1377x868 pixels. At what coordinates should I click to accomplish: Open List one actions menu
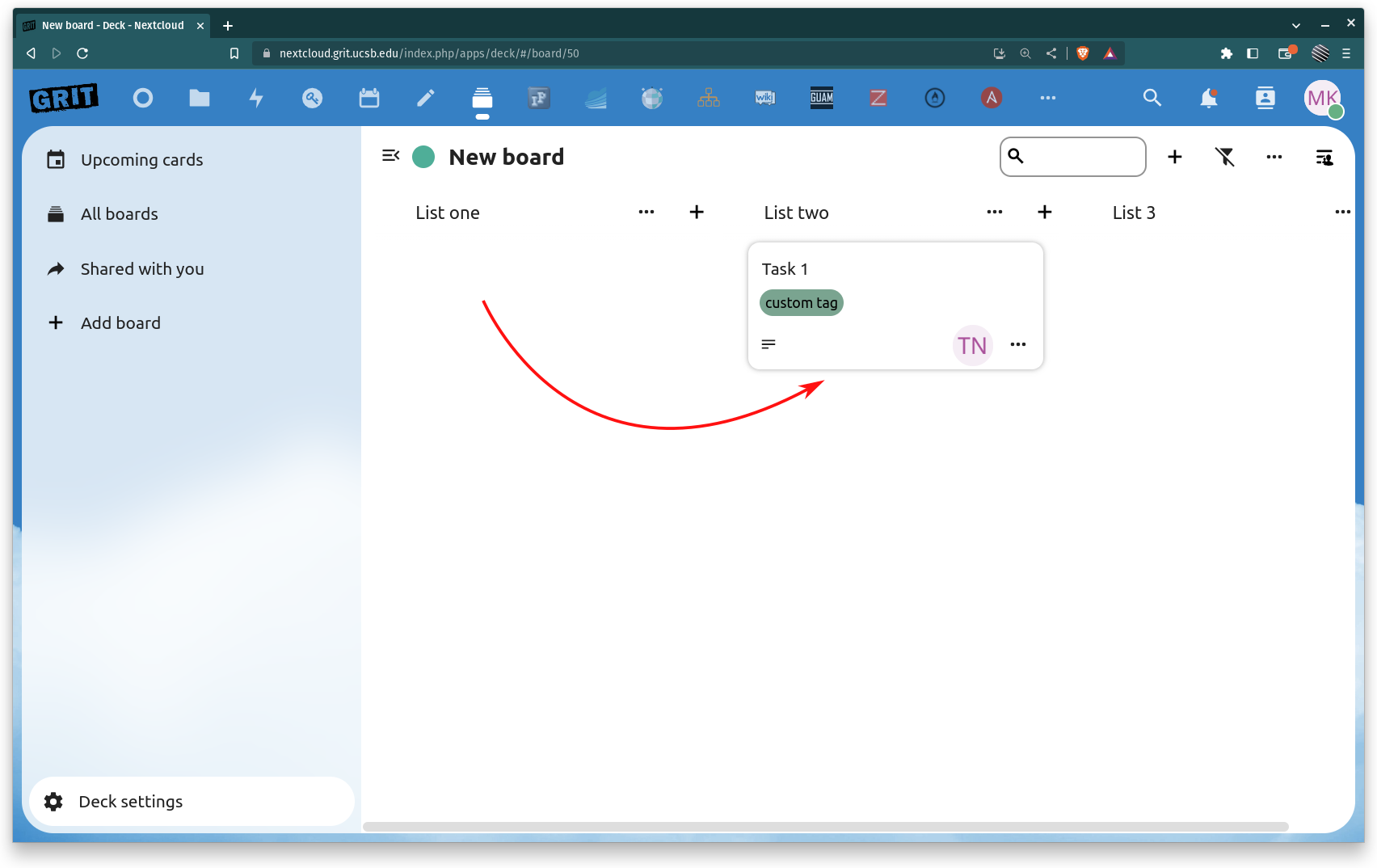click(646, 212)
